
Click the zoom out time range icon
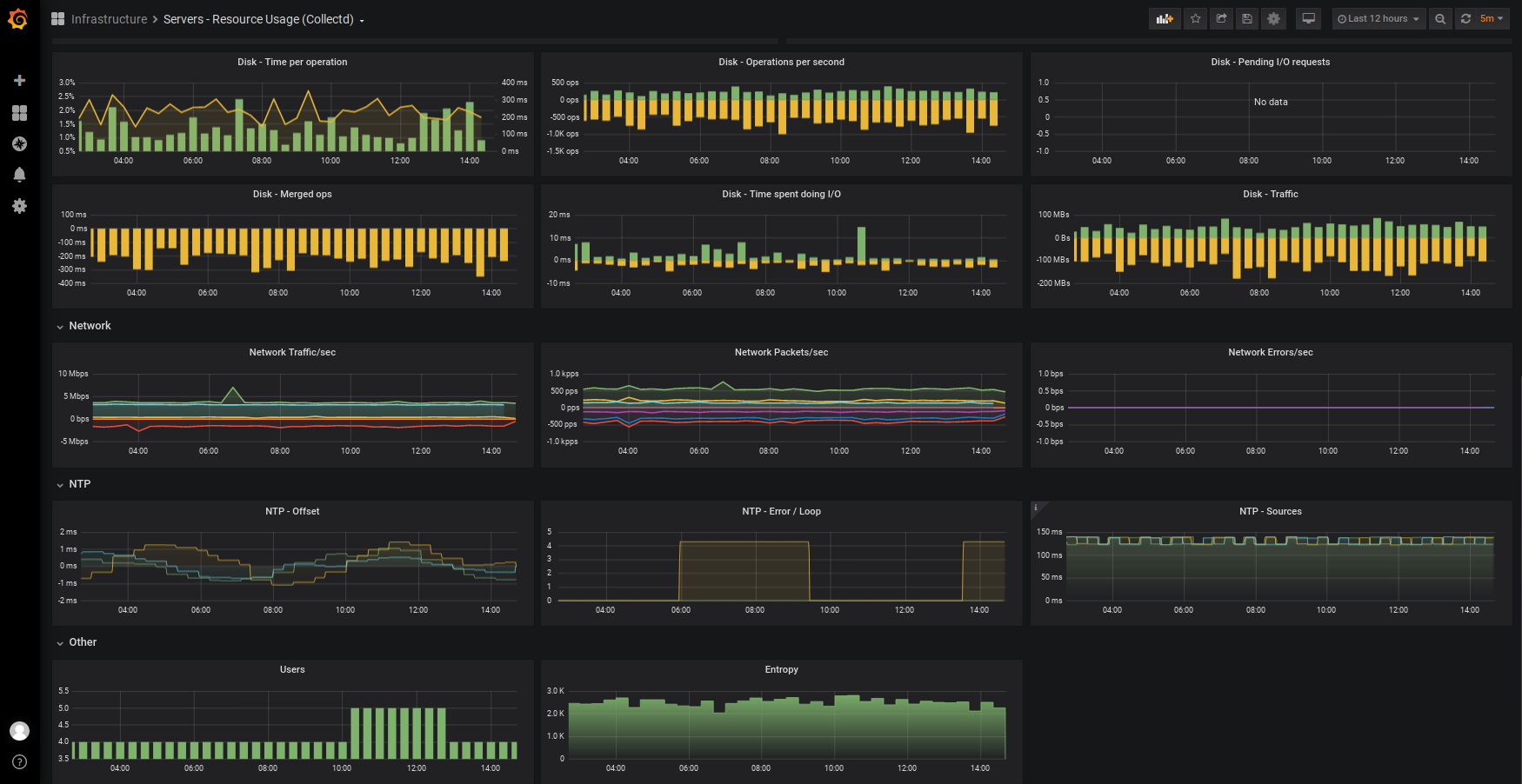tap(1440, 19)
